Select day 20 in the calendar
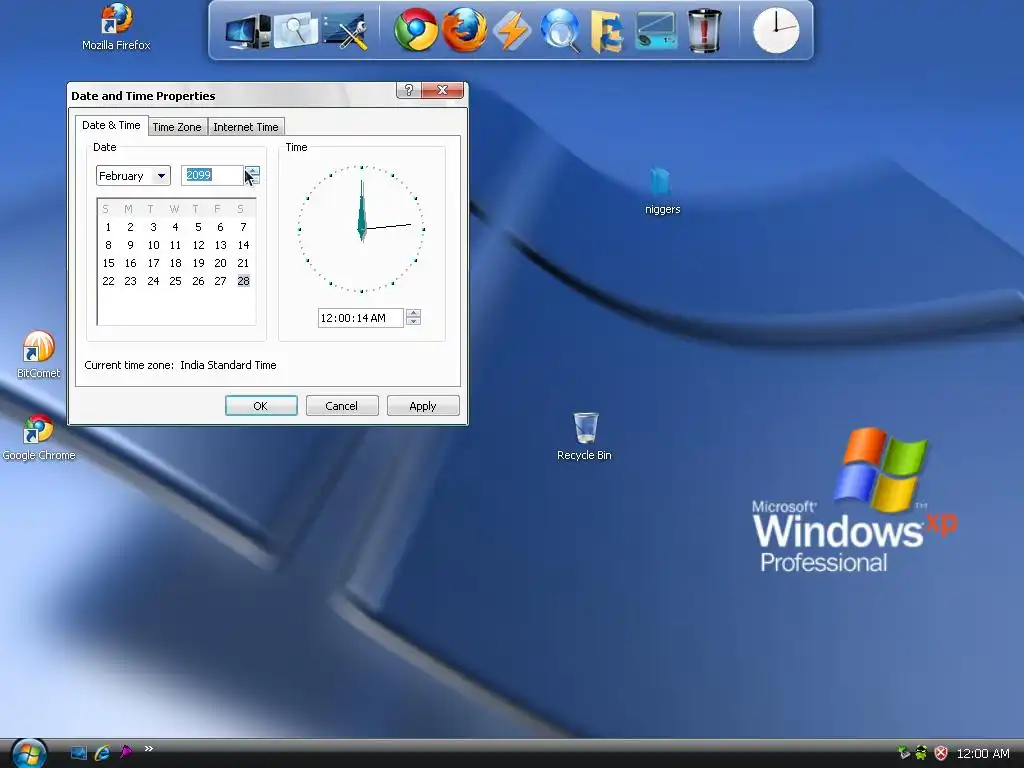 [x=220, y=263]
